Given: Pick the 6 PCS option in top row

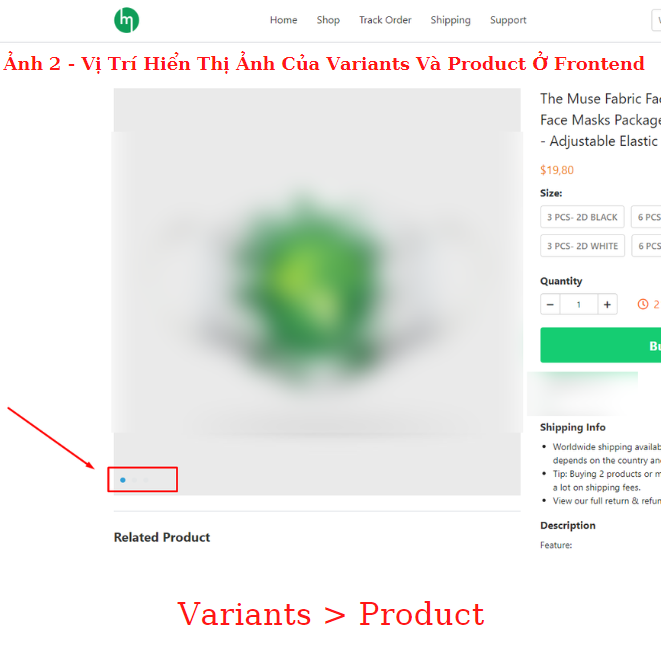Looking at the screenshot, I should pyautogui.click(x=647, y=217).
